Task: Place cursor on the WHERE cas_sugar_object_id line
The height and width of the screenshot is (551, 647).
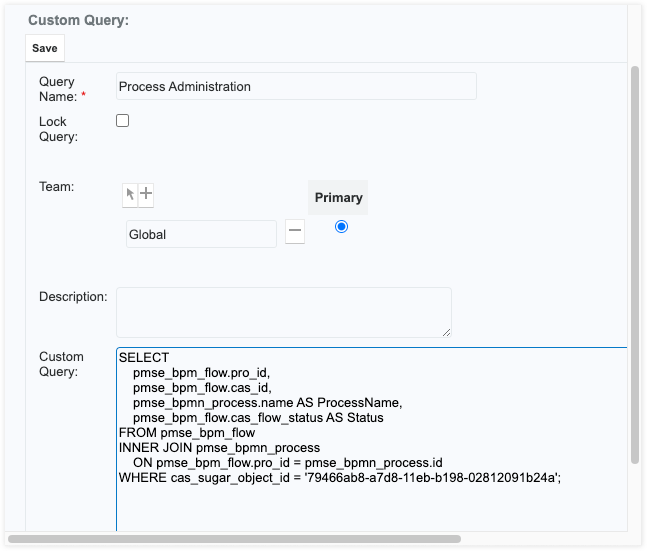Action: (x=339, y=478)
